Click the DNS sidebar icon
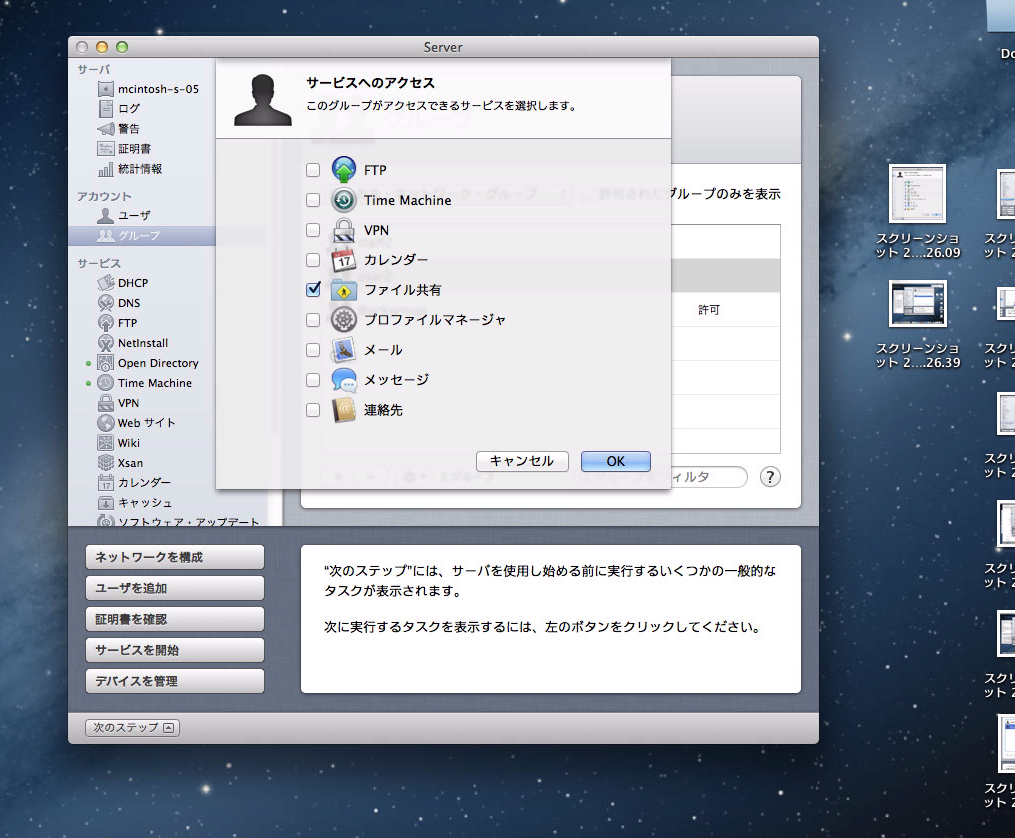 (106, 303)
